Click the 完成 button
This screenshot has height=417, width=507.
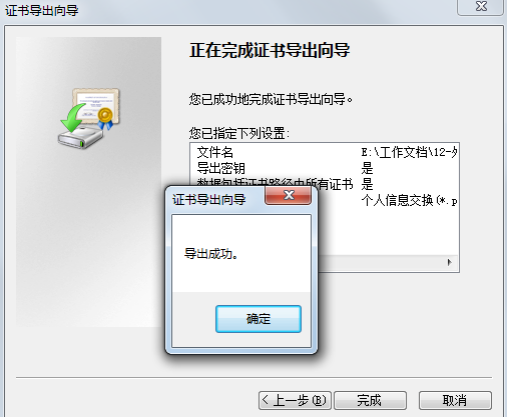pos(370,400)
